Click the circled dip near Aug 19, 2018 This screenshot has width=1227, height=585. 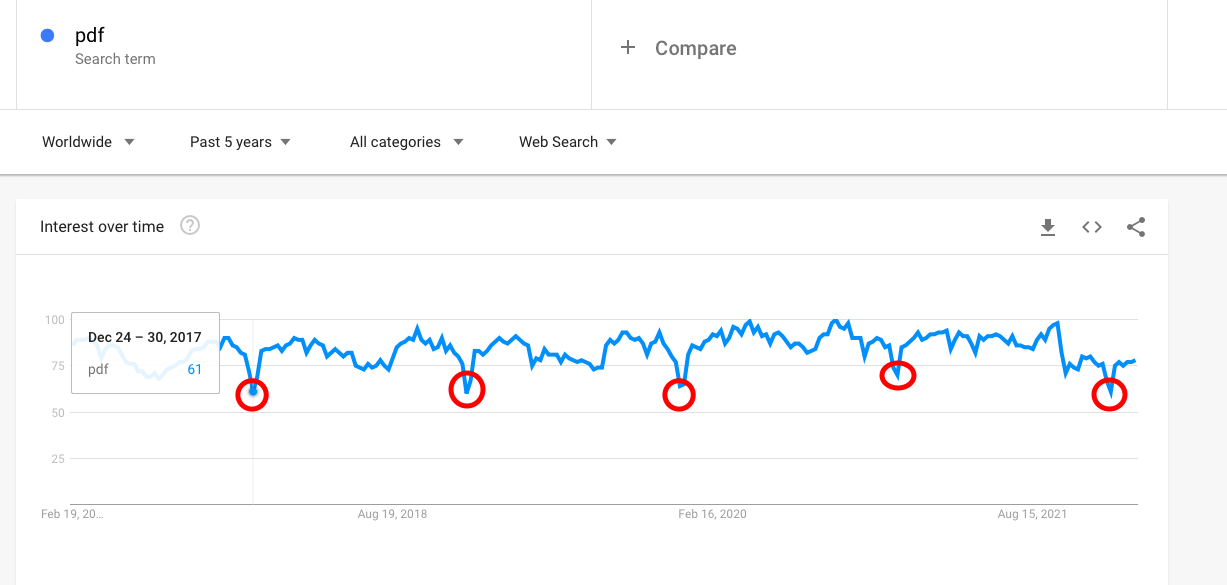coord(467,390)
